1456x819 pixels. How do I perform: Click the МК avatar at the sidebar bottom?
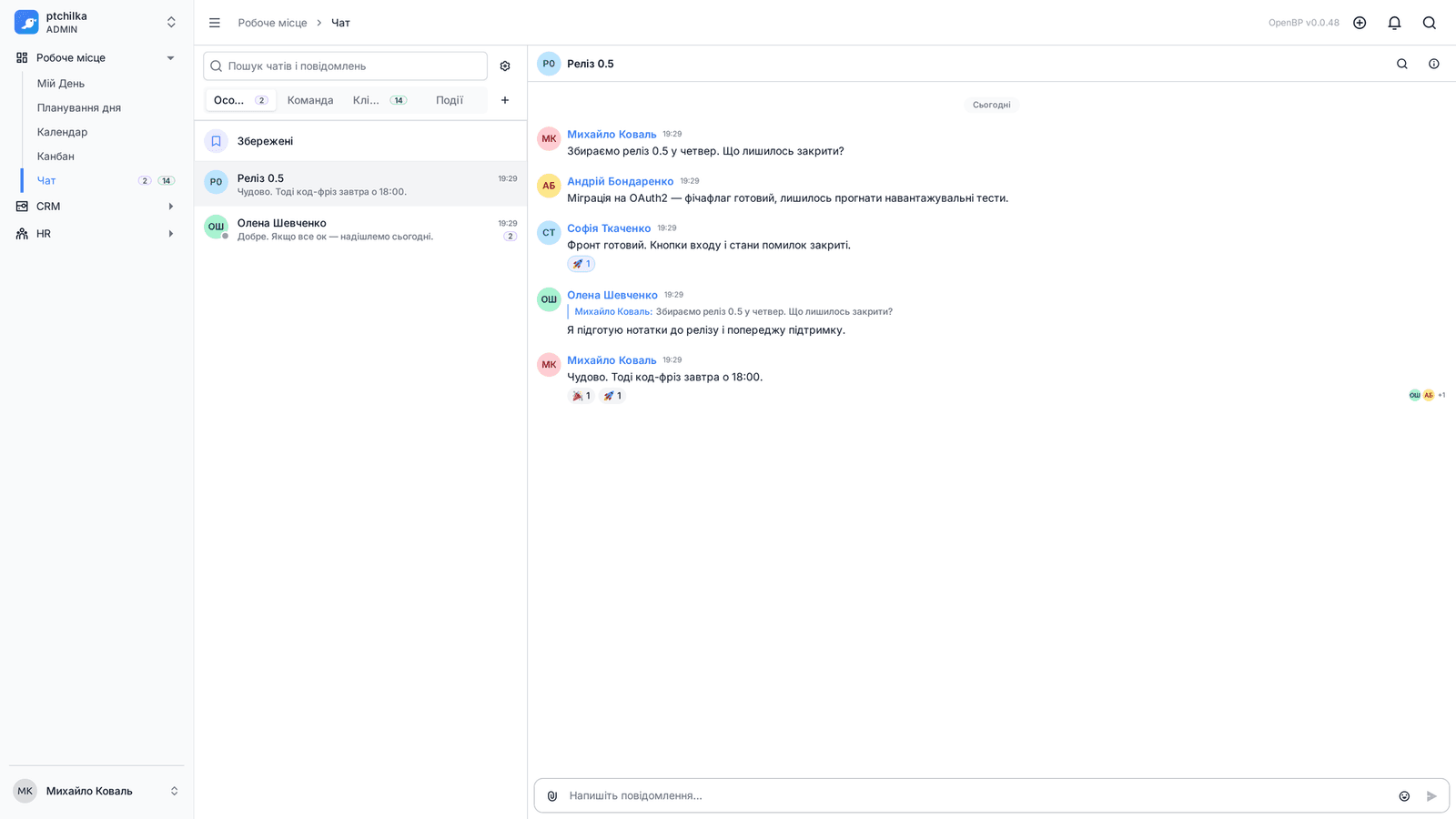click(x=25, y=791)
